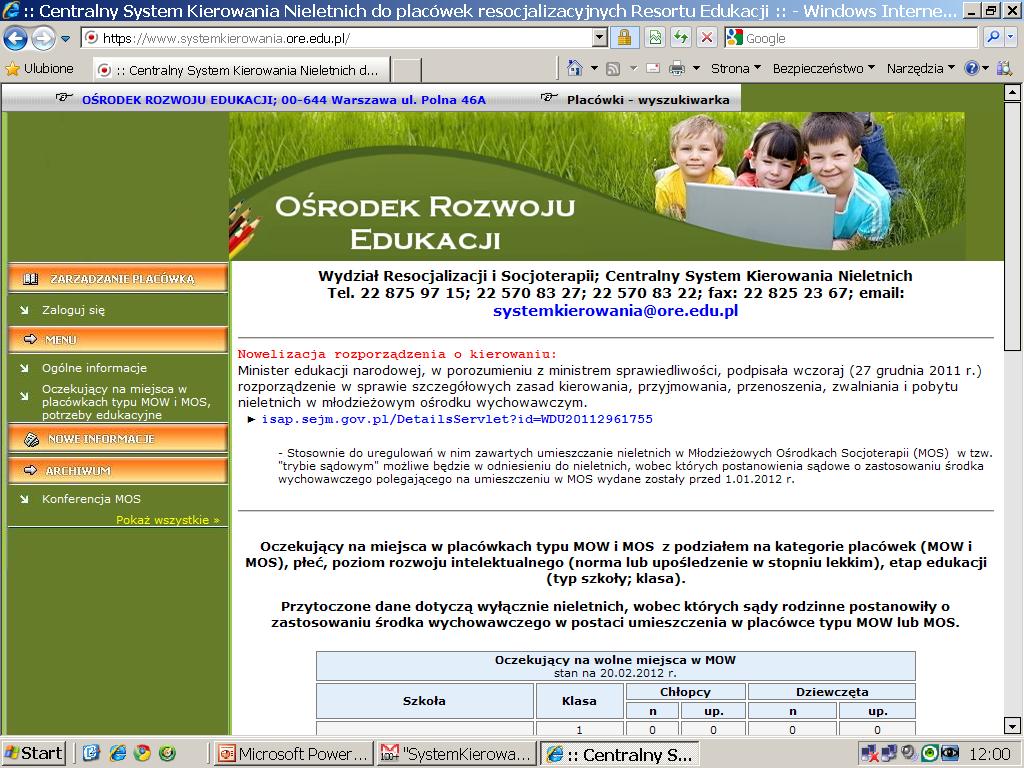
Task: Click the printer icon
Action: pyautogui.click(x=677, y=68)
